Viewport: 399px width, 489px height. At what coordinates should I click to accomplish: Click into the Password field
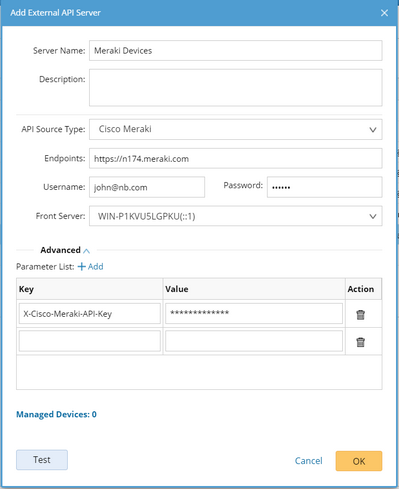324,187
